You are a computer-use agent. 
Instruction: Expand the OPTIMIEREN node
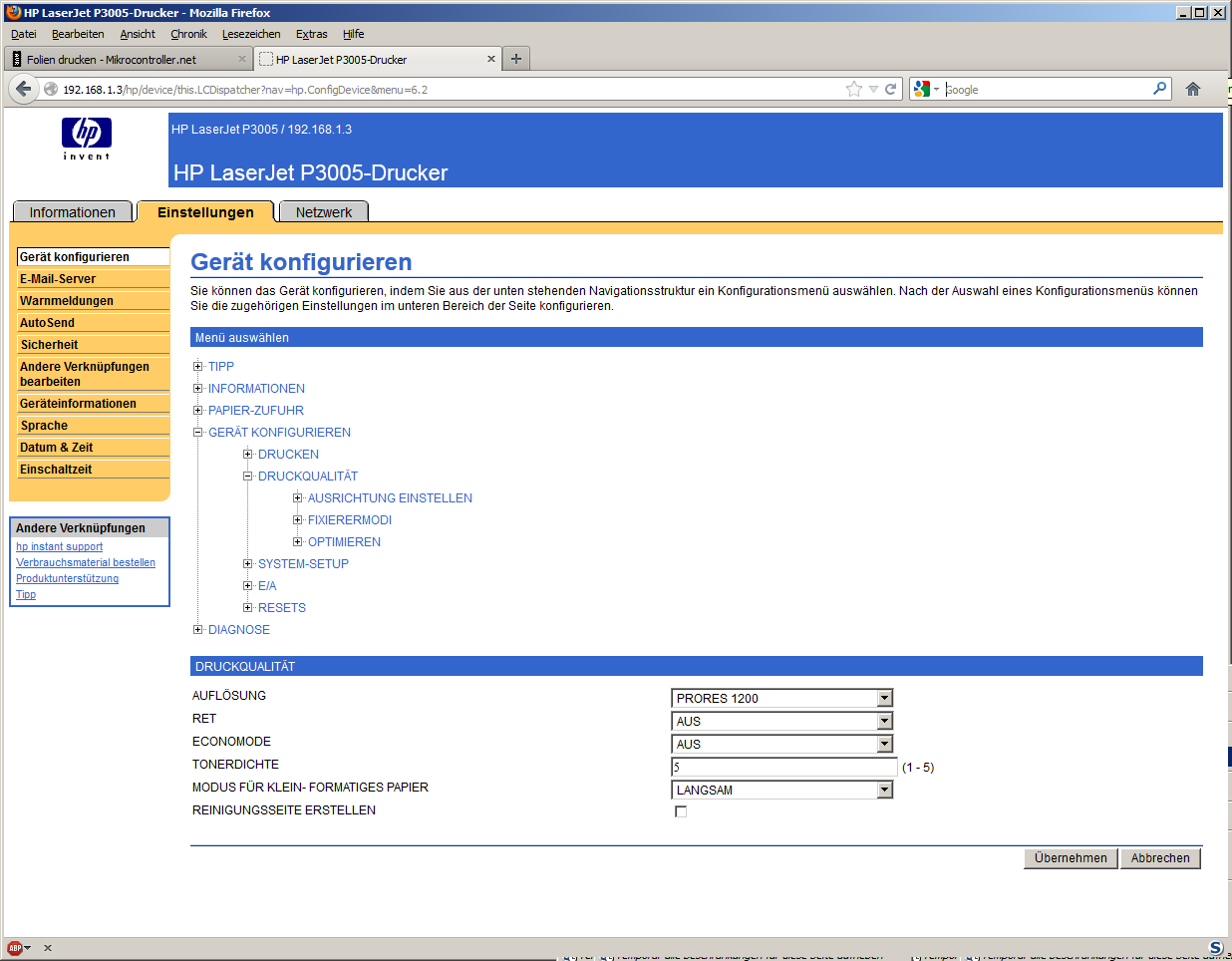297,541
